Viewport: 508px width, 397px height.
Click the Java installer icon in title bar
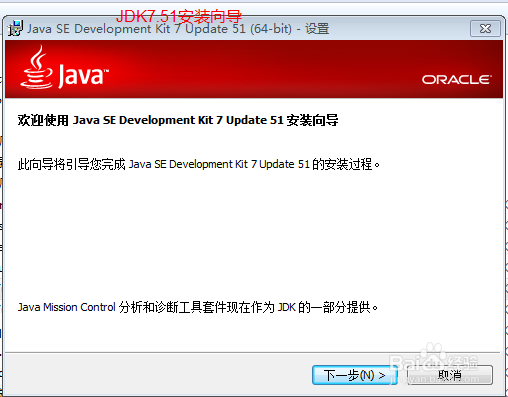pos(16,28)
